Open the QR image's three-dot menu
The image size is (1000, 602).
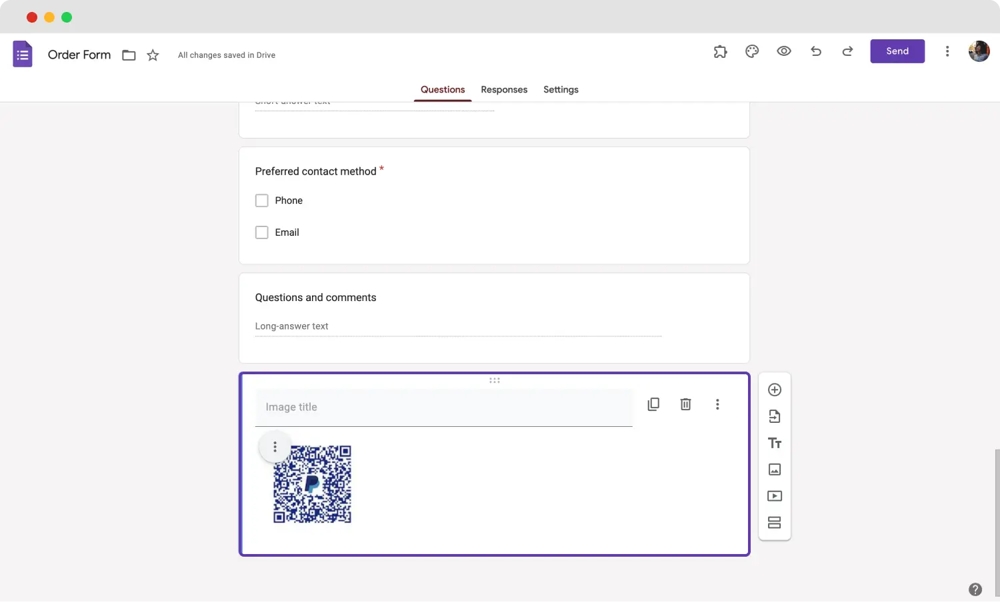click(275, 447)
